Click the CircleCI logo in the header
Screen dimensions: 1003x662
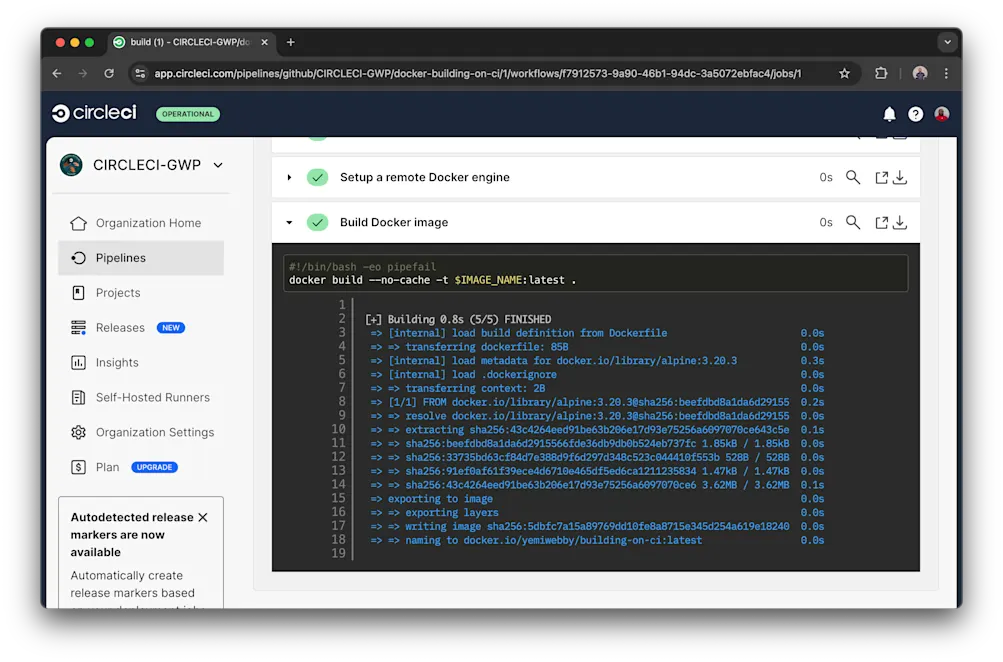pos(94,113)
